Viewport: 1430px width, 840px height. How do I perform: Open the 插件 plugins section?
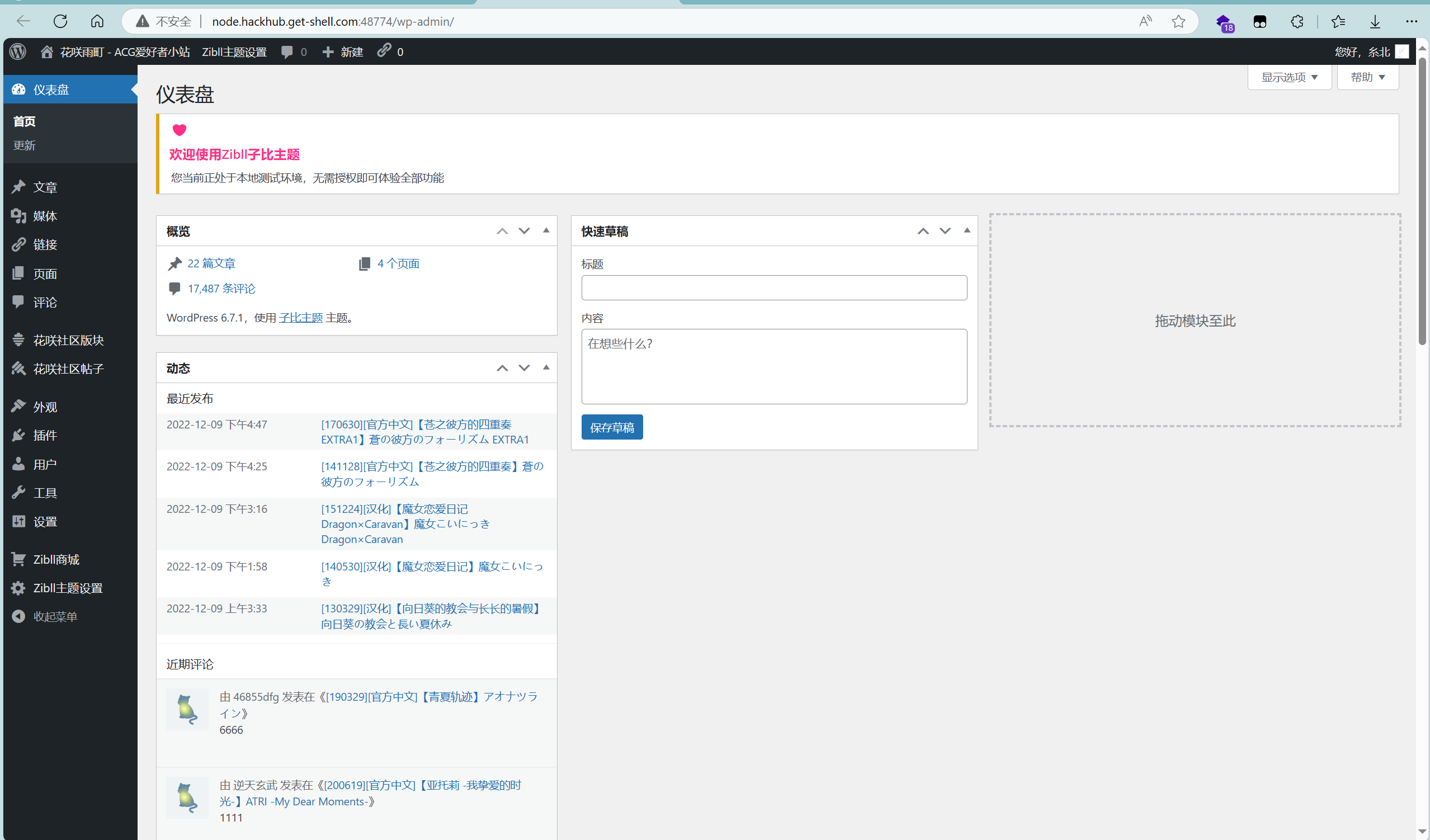pos(45,435)
